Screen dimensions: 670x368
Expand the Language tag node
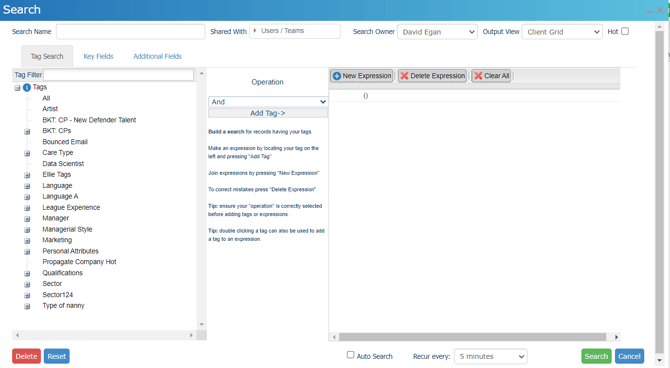pos(27,186)
